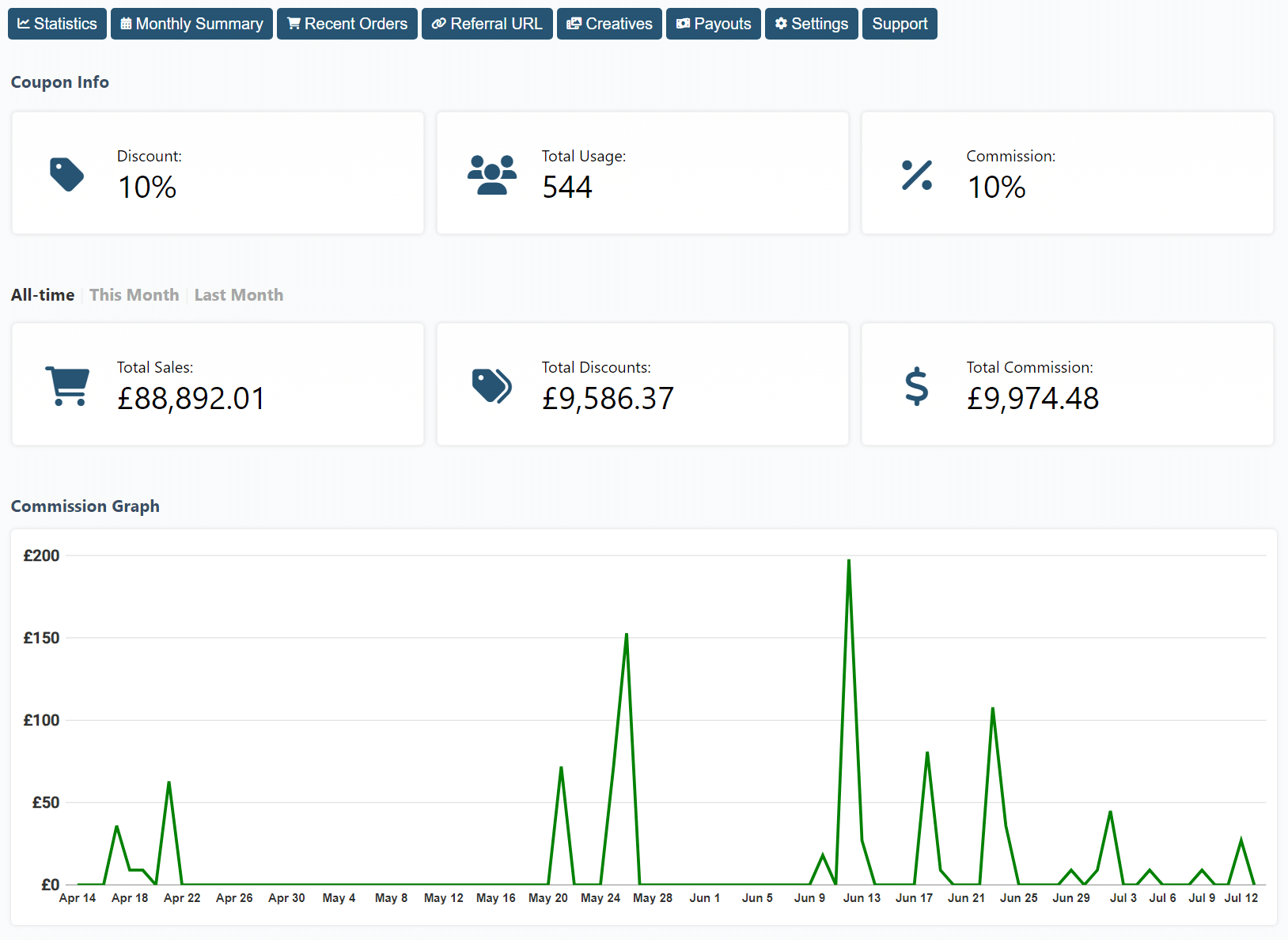Click the tallest peak near Jun 13 on graph

click(x=849, y=562)
